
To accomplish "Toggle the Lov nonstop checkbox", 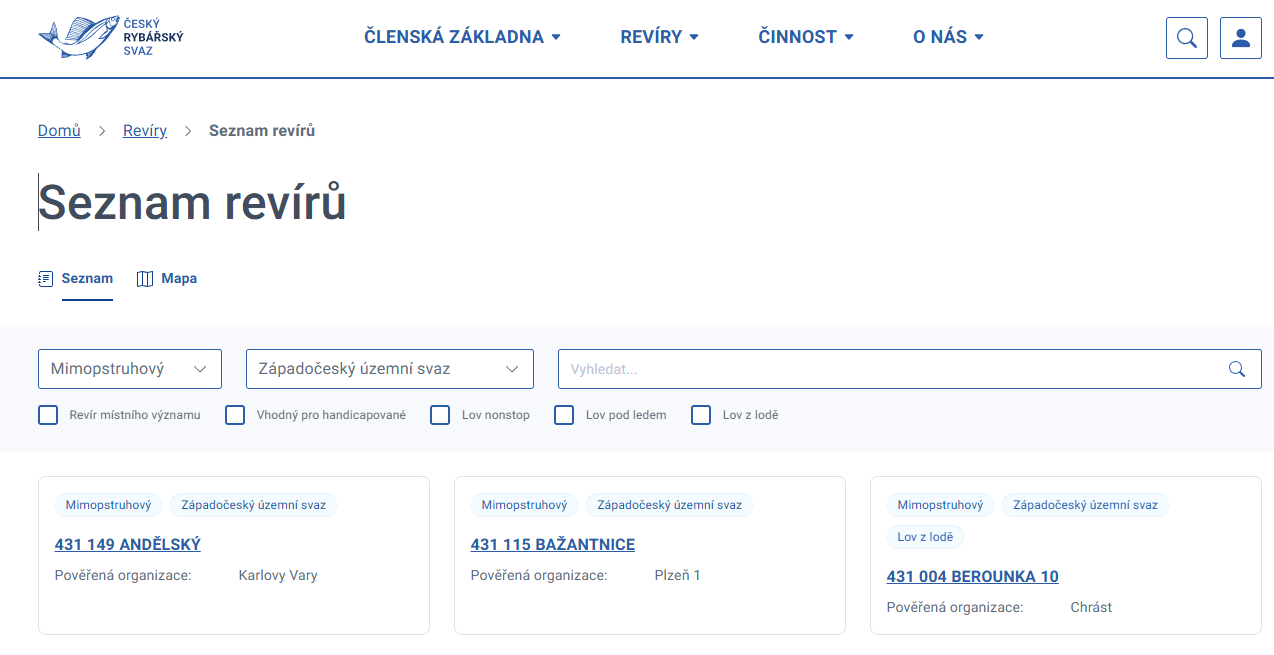I will click(x=440, y=415).
